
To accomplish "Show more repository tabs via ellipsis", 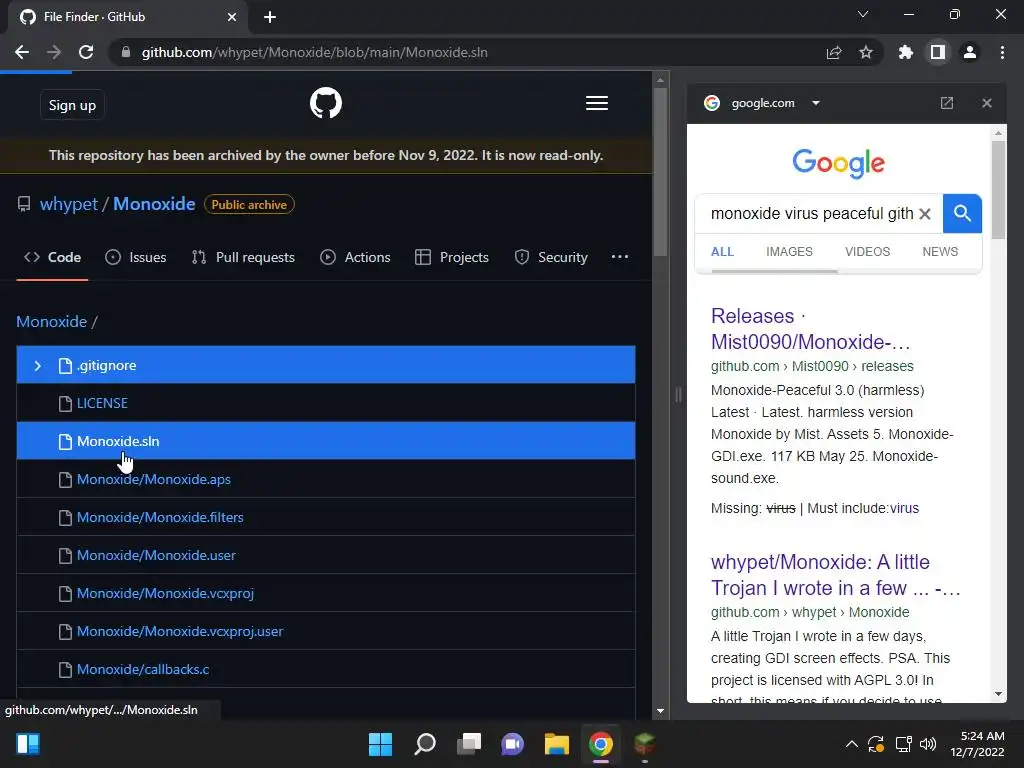I will (620, 257).
